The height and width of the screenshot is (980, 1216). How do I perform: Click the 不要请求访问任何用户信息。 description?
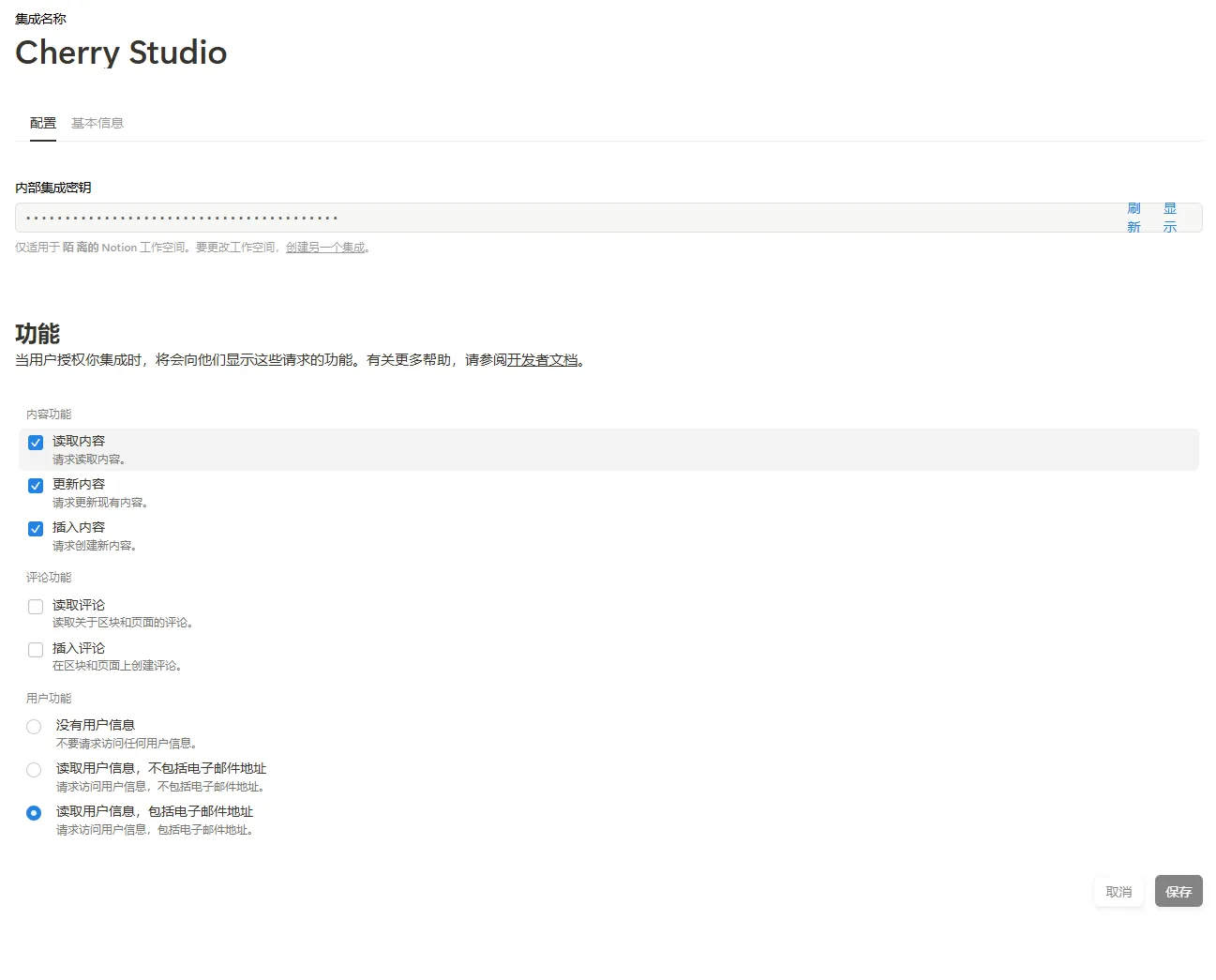(127, 744)
